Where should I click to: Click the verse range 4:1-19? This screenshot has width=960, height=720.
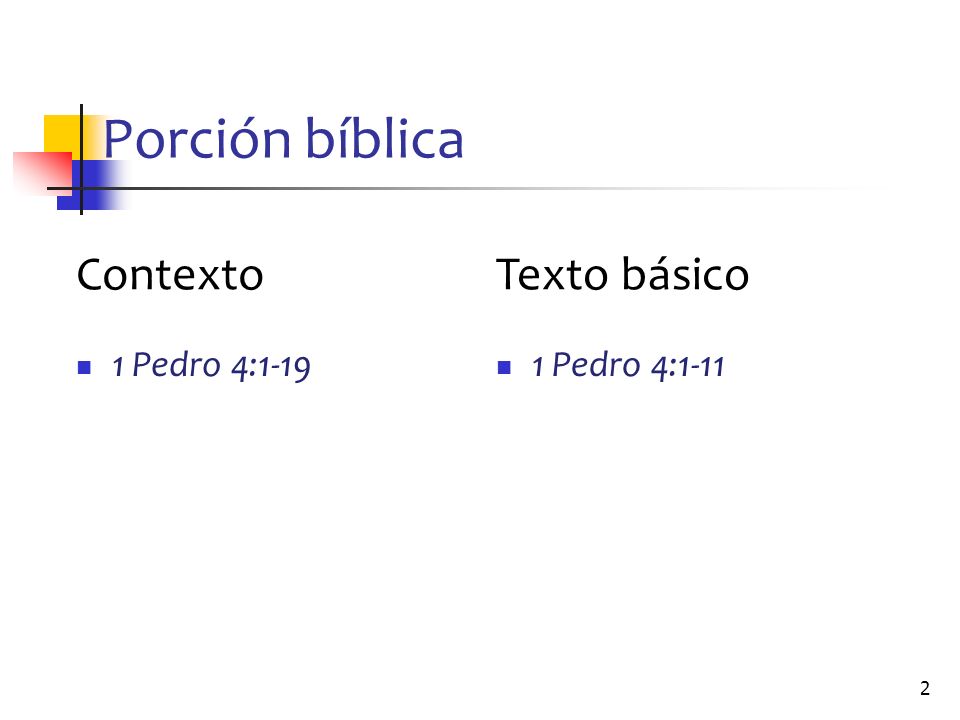[271, 367]
